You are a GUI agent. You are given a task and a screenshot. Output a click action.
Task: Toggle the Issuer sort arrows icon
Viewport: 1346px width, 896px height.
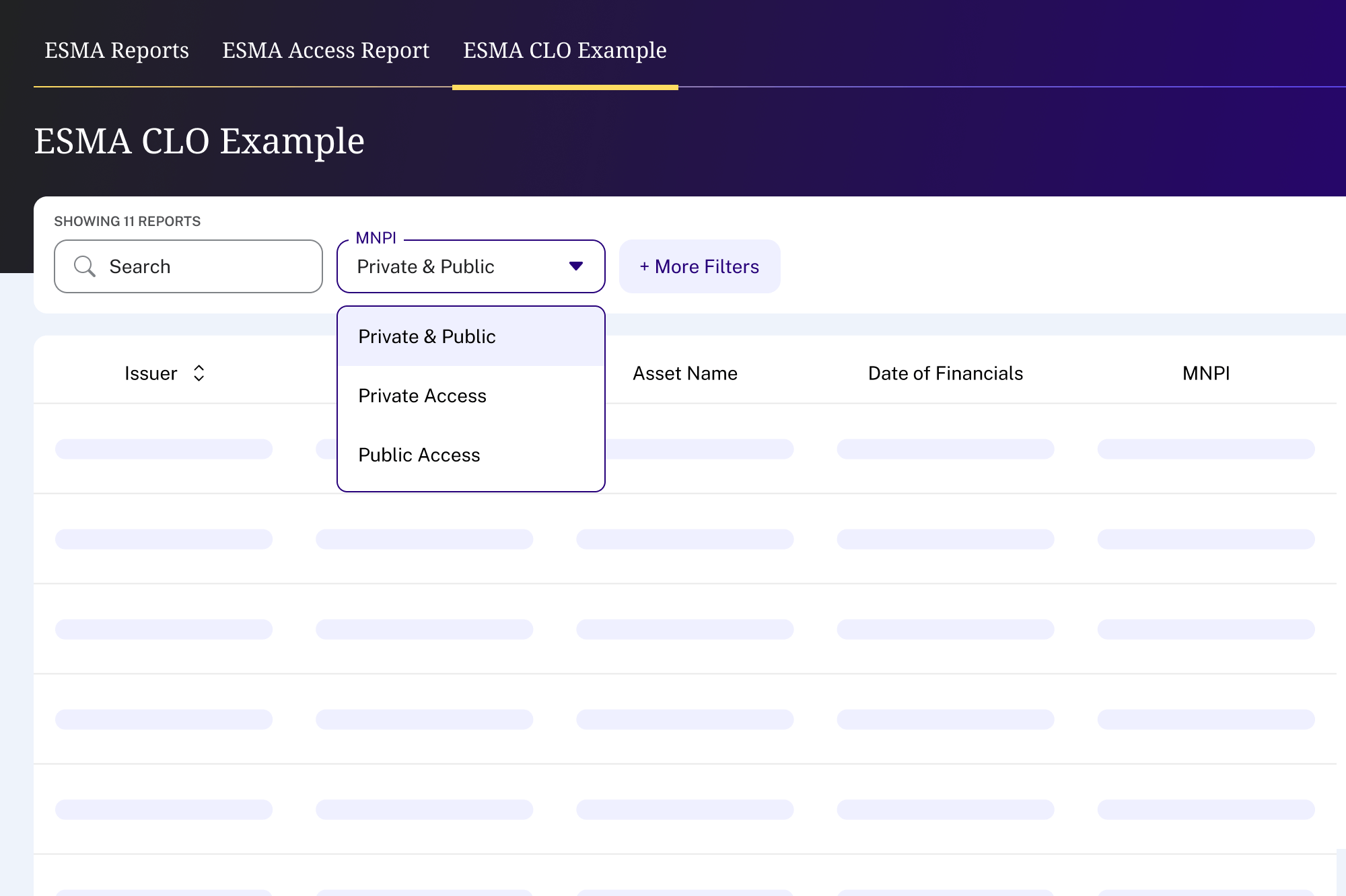point(199,373)
